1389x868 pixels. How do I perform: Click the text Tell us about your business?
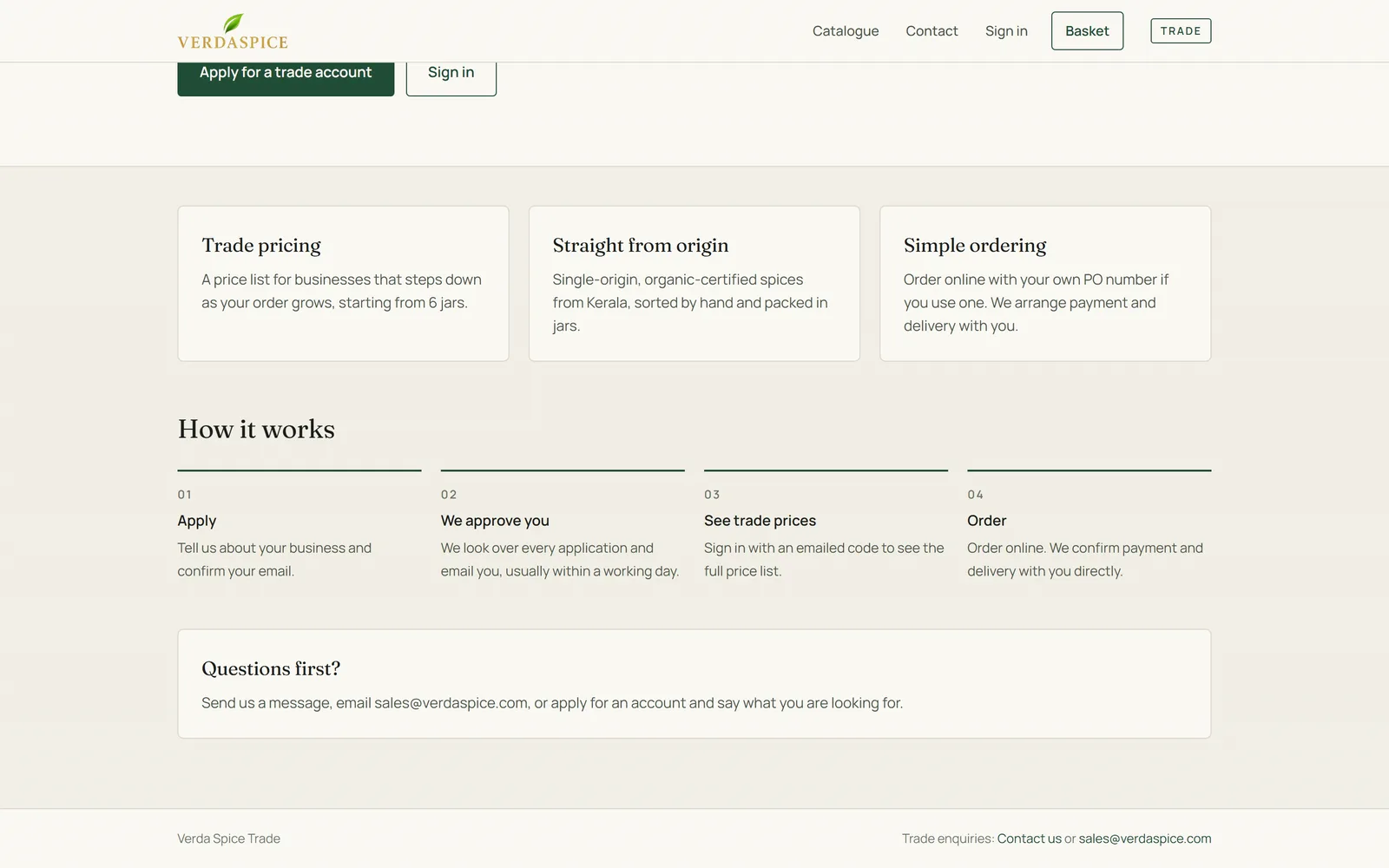[274, 560]
